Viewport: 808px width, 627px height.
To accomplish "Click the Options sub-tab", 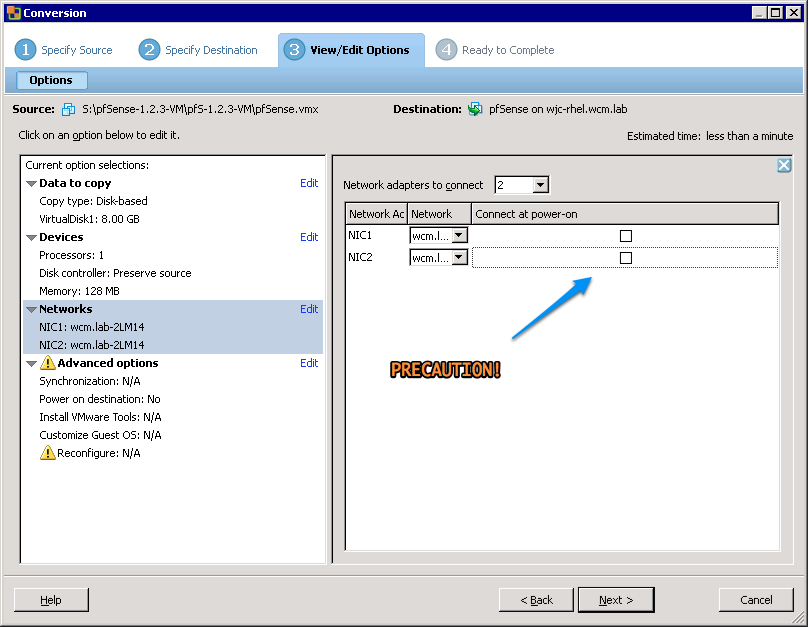I will tap(52, 80).
